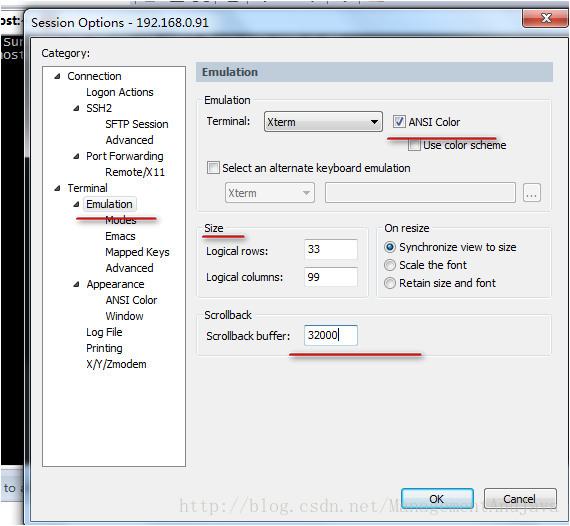Click Cancel to discard changes

coord(520,499)
